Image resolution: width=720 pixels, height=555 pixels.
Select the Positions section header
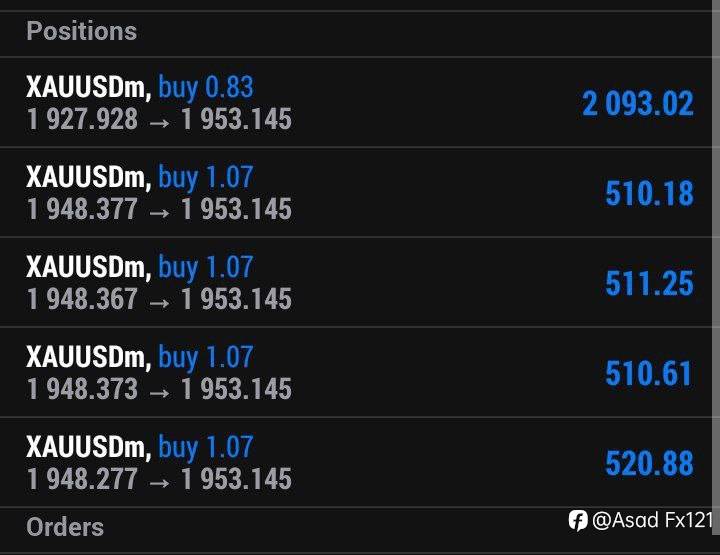(x=81, y=31)
